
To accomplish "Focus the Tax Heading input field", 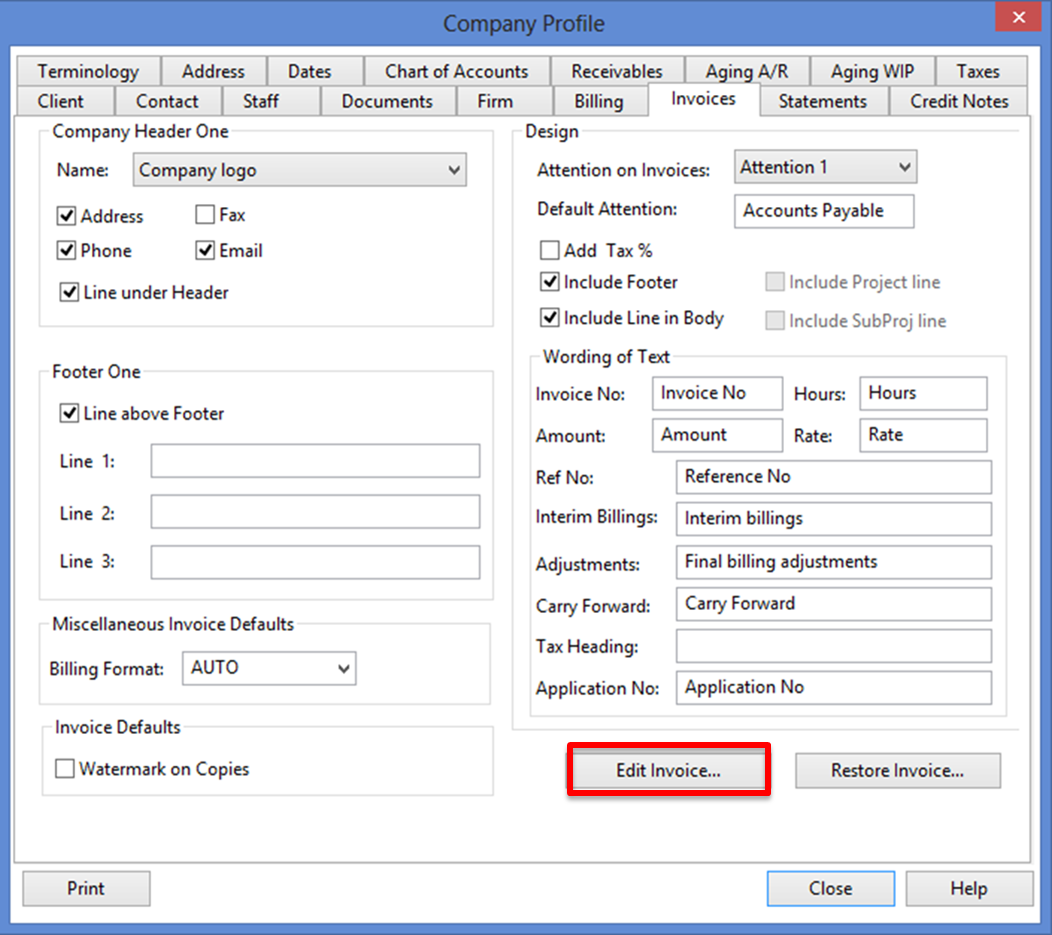I will click(x=833, y=646).
